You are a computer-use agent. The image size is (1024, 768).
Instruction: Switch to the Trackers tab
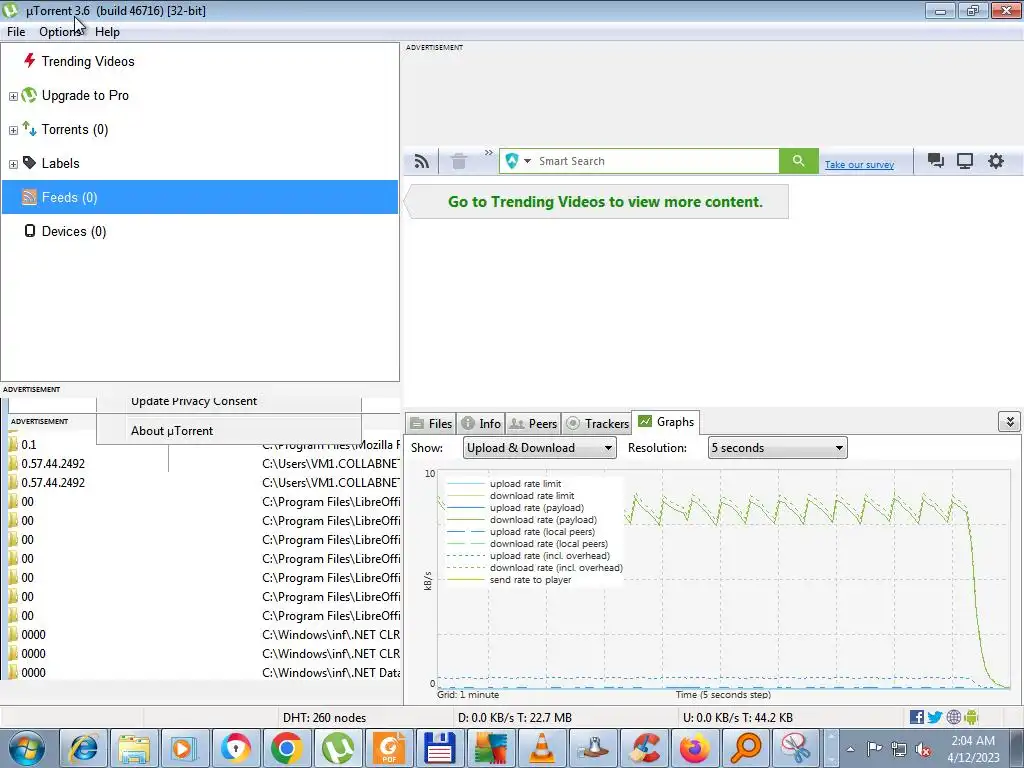pyautogui.click(x=597, y=423)
